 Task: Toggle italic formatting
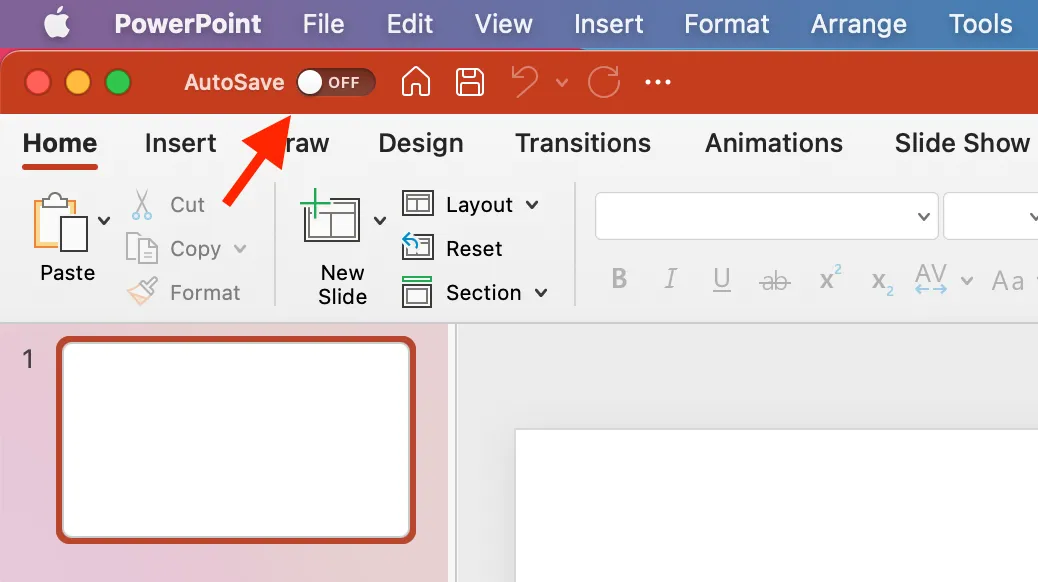pos(670,280)
